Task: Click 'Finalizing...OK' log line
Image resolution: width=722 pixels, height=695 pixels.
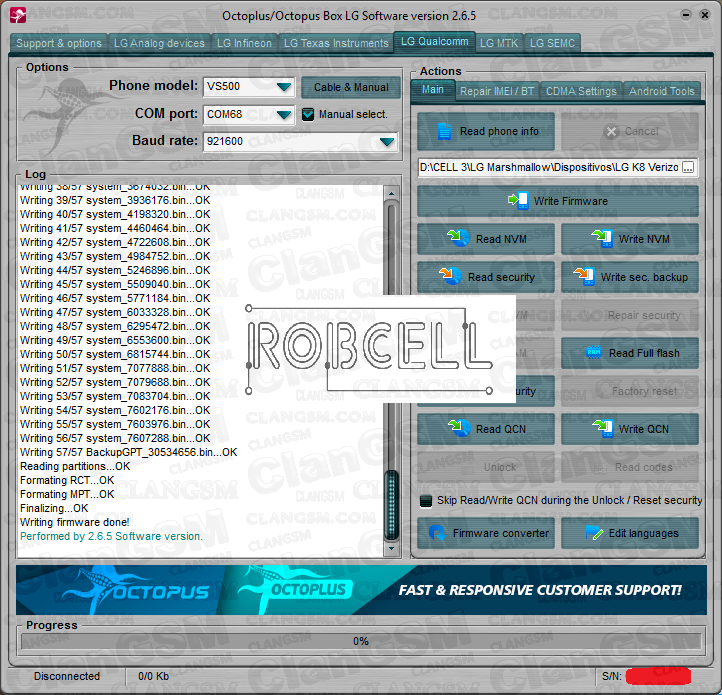Action: [54, 508]
